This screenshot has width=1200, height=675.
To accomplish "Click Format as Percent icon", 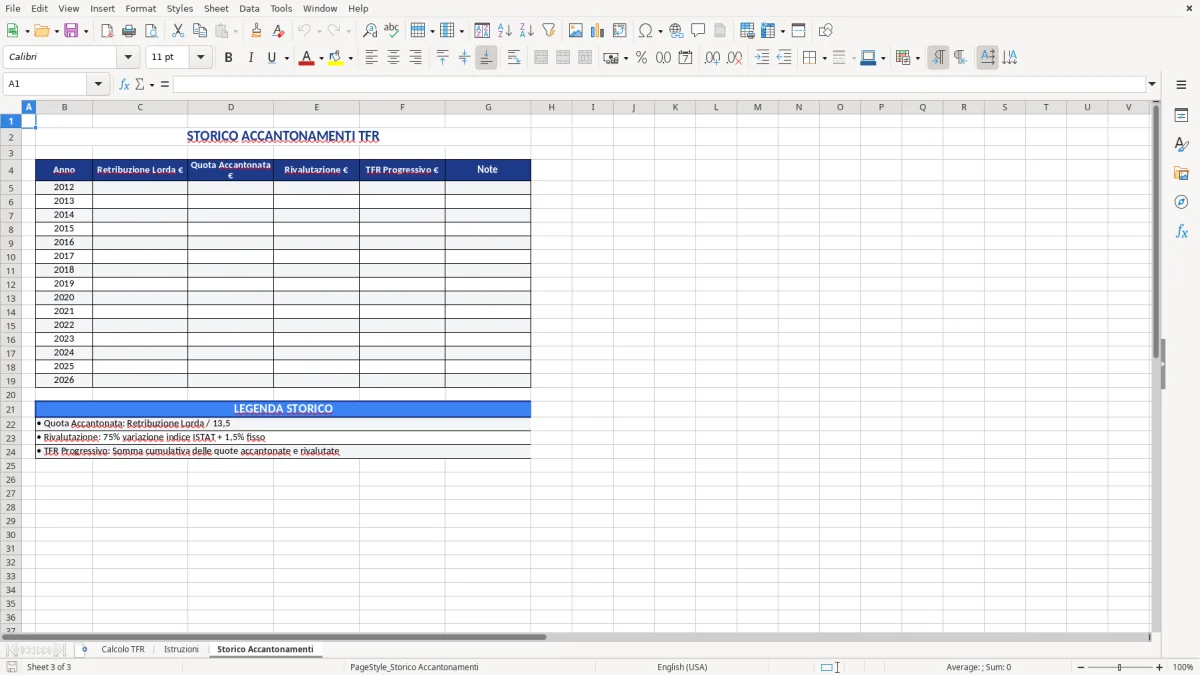I will (x=641, y=58).
